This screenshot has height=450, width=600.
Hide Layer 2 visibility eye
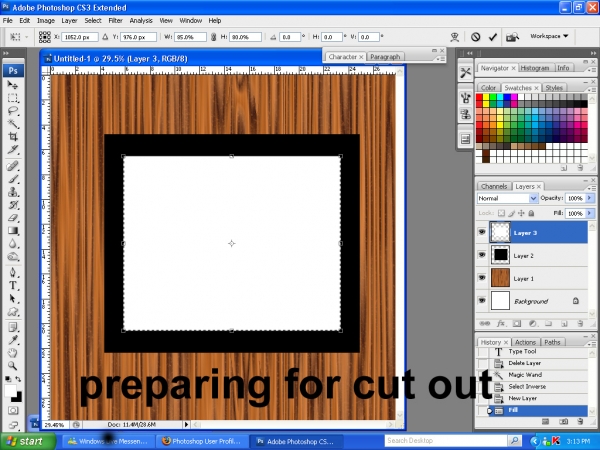click(x=482, y=255)
